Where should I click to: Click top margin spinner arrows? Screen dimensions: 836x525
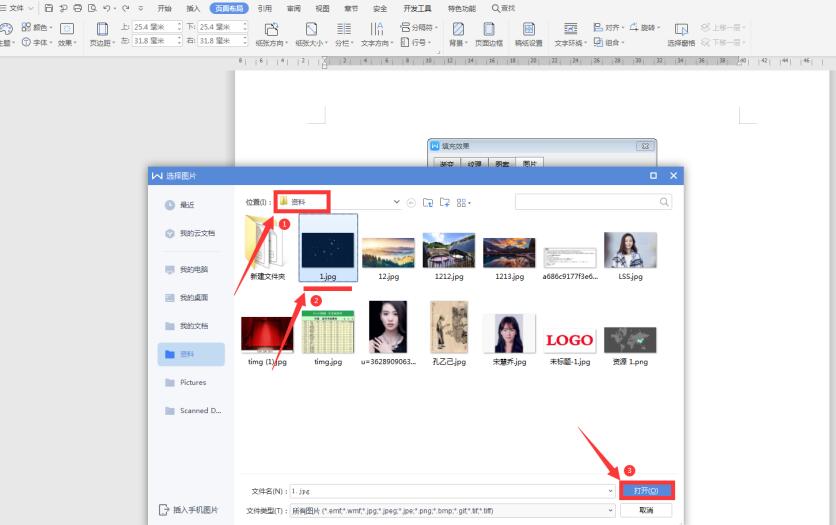click(179, 26)
